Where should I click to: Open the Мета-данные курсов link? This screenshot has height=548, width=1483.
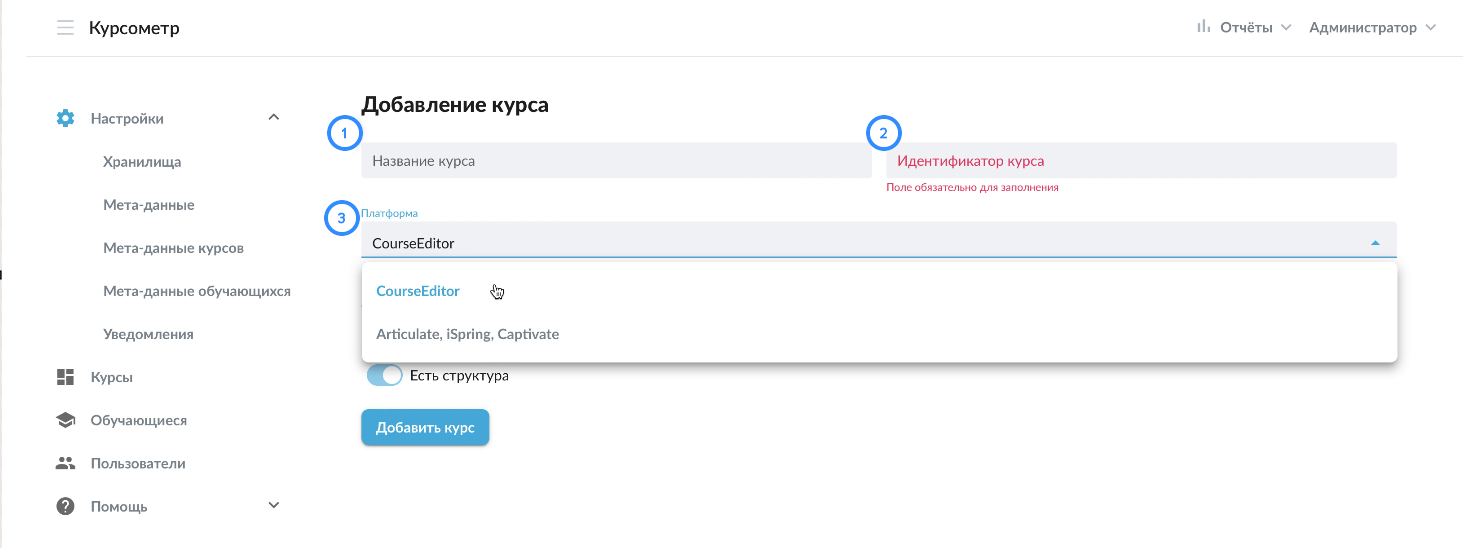coord(173,248)
